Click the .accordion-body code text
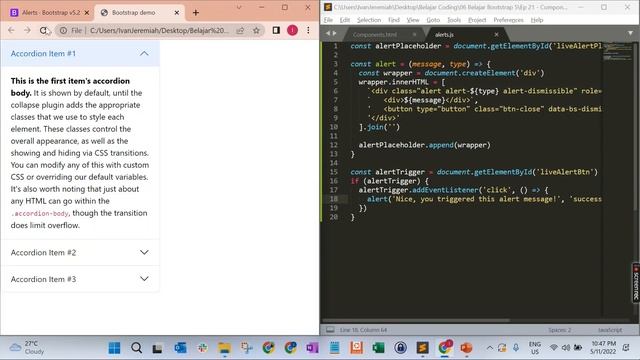The width and height of the screenshot is (640, 360). [x=40, y=213]
